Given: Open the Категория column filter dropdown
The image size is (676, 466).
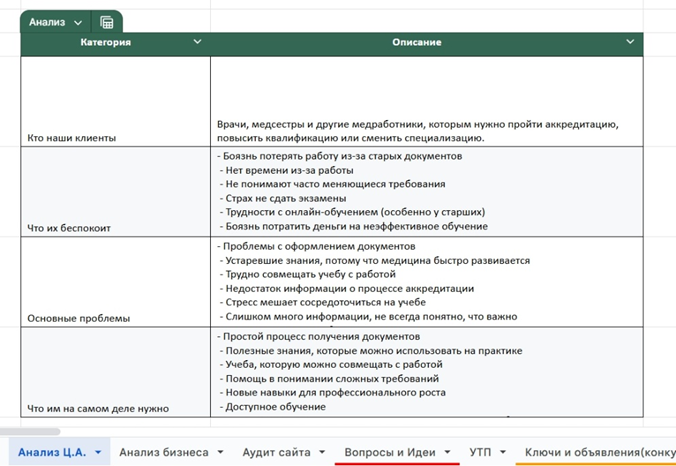Looking at the screenshot, I should pos(197,42).
